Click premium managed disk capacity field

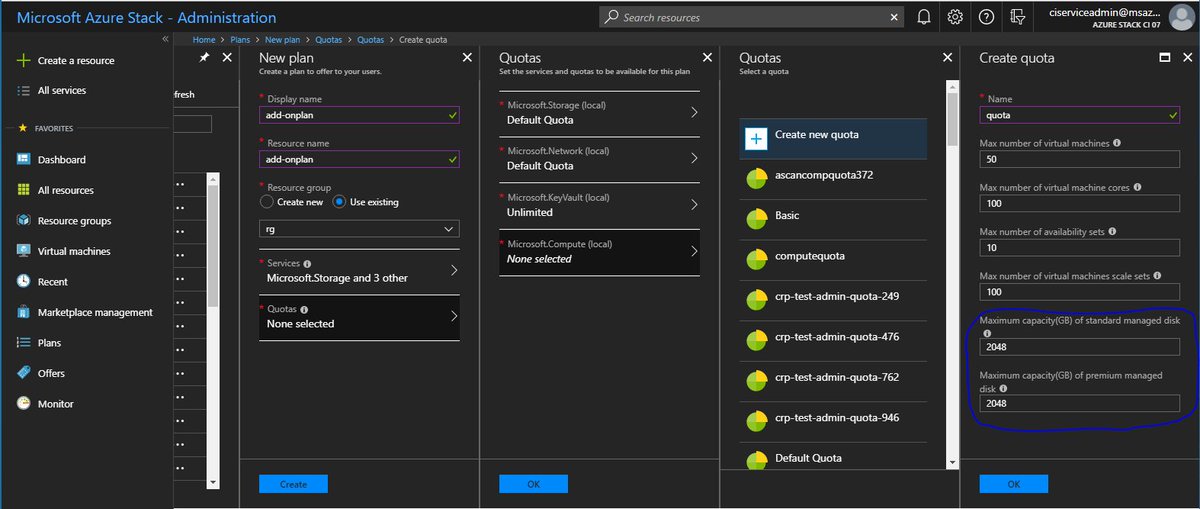(x=1079, y=403)
